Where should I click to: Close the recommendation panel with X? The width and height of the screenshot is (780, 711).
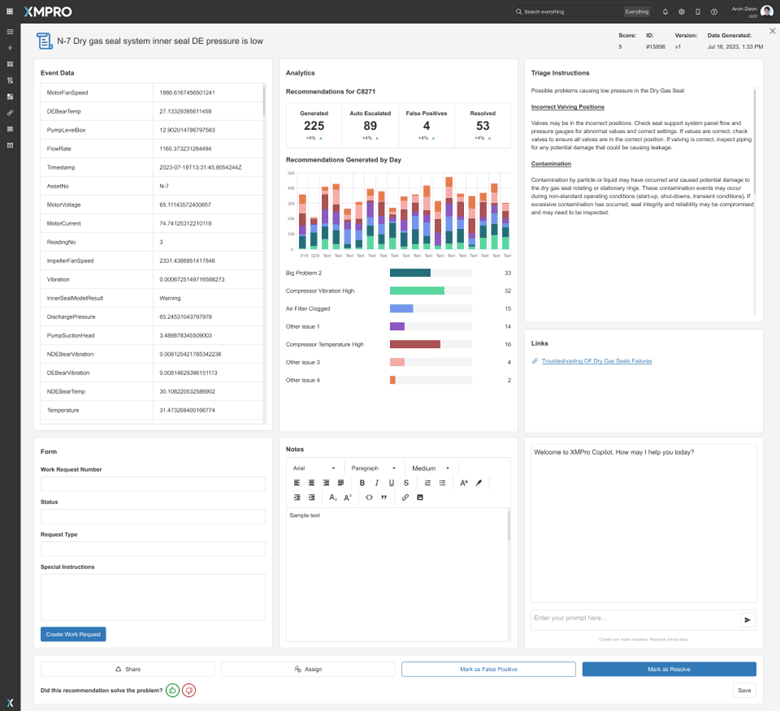coord(772,31)
